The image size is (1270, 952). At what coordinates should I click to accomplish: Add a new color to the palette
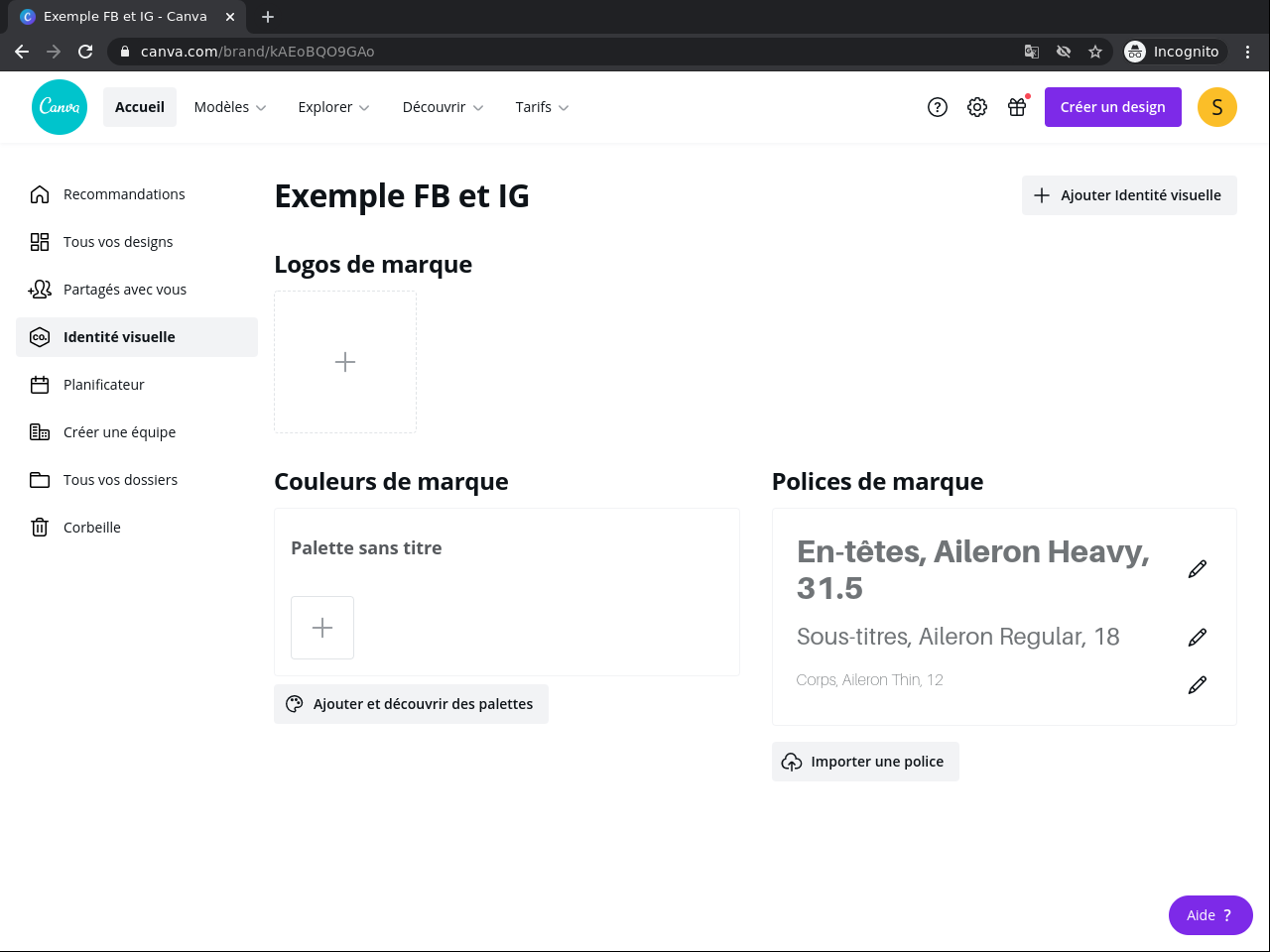click(322, 628)
